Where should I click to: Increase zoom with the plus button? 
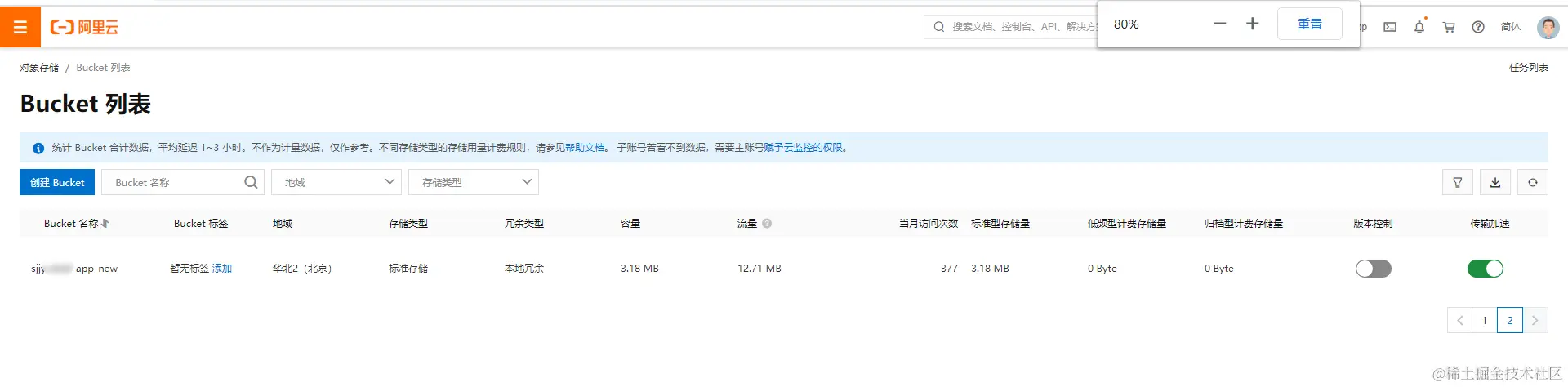(1253, 24)
